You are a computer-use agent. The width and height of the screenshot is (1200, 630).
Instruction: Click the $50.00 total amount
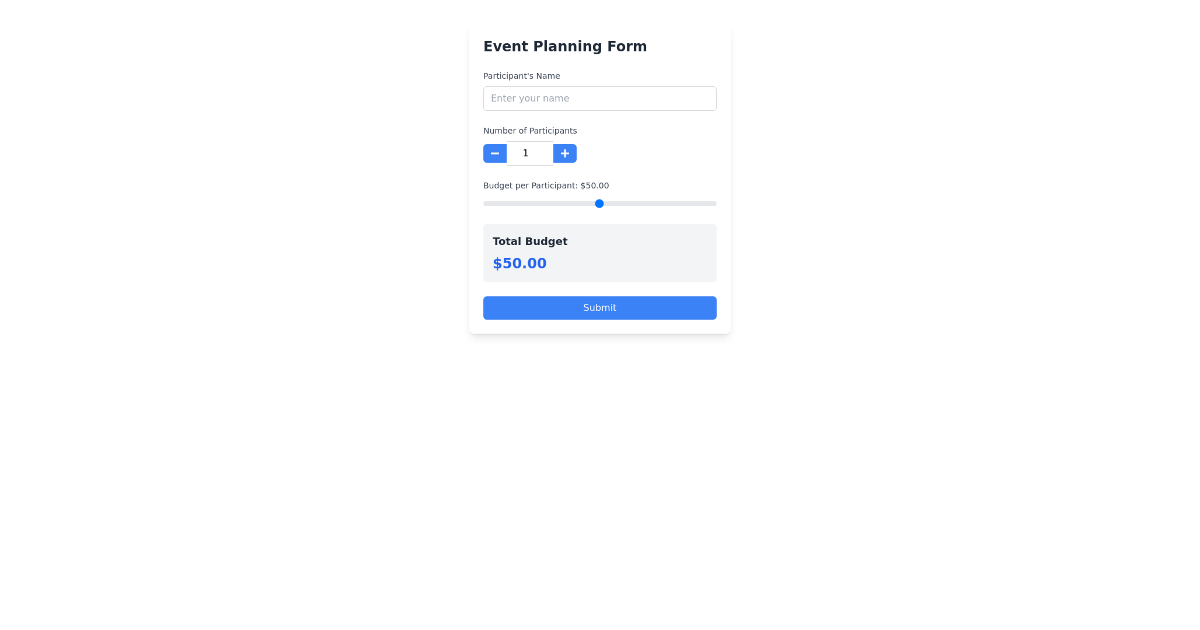[x=519, y=263]
